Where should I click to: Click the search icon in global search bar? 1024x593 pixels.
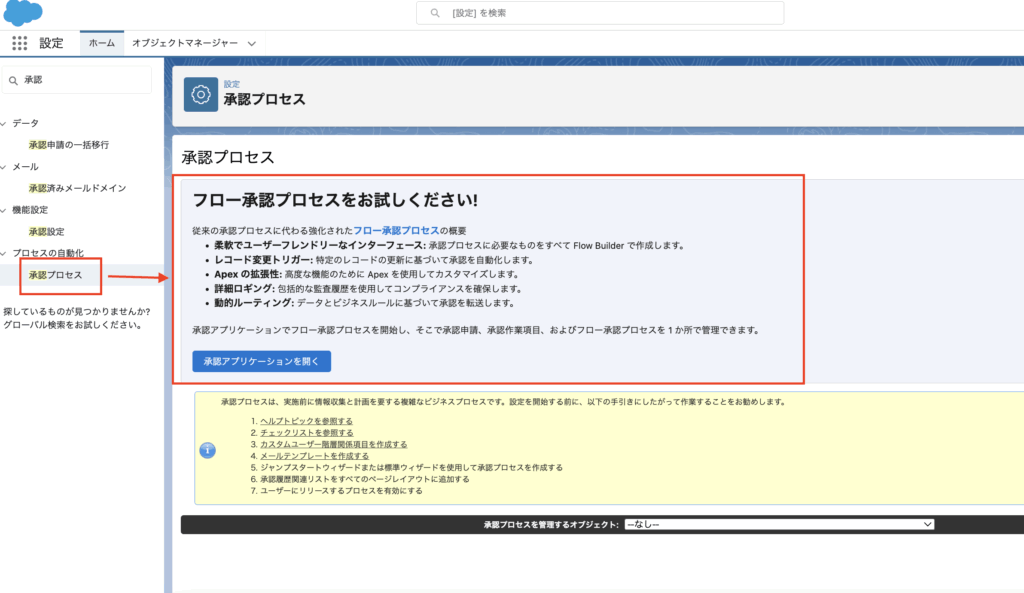coord(434,13)
